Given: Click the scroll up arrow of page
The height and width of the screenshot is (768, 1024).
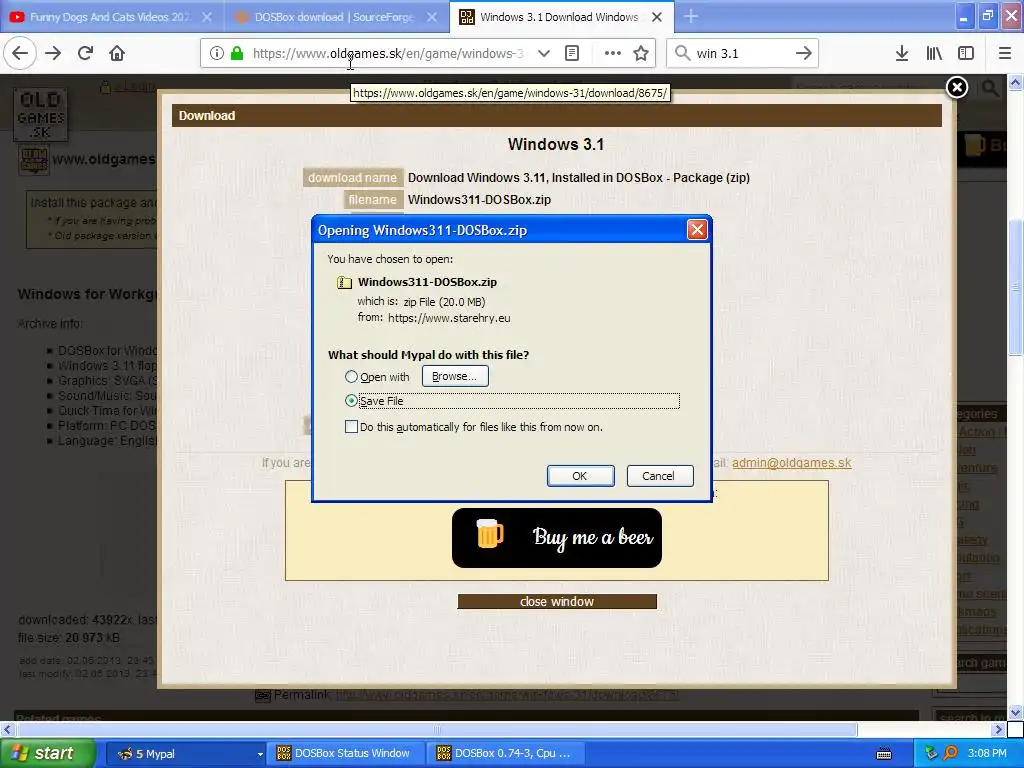Looking at the screenshot, I should coord(1015,82).
